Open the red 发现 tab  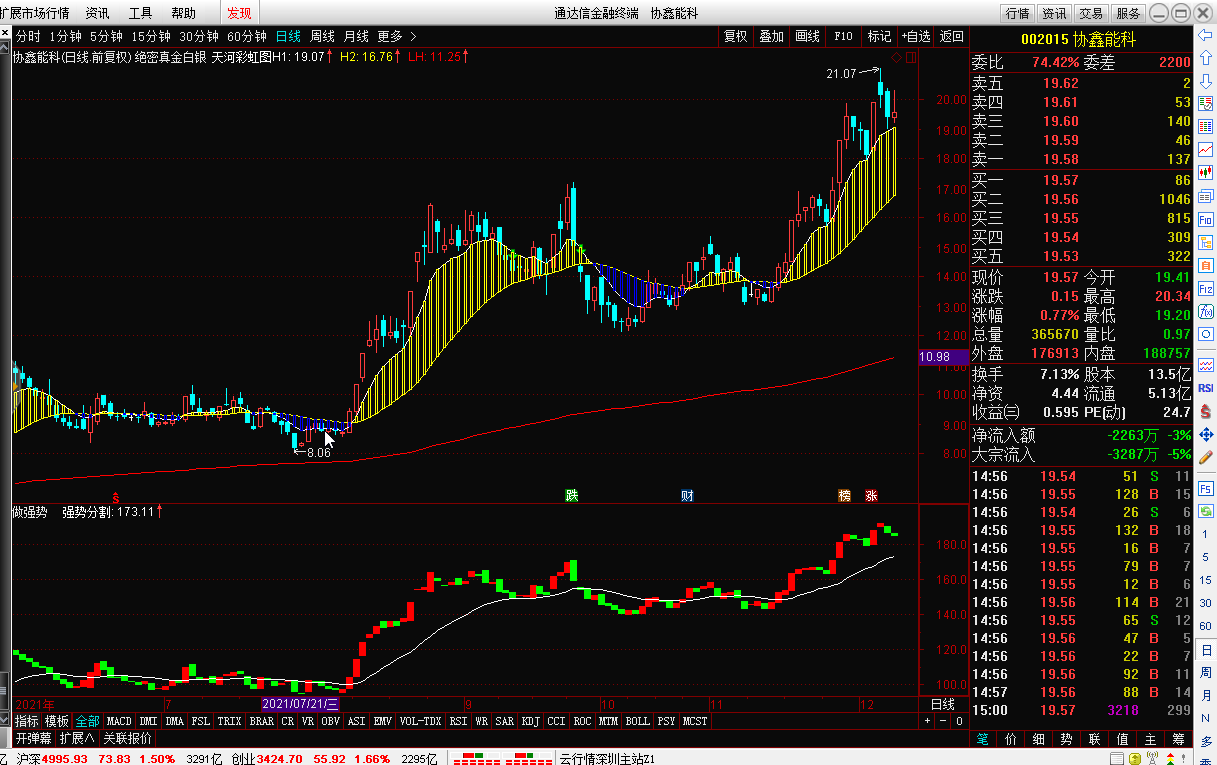[x=239, y=13]
